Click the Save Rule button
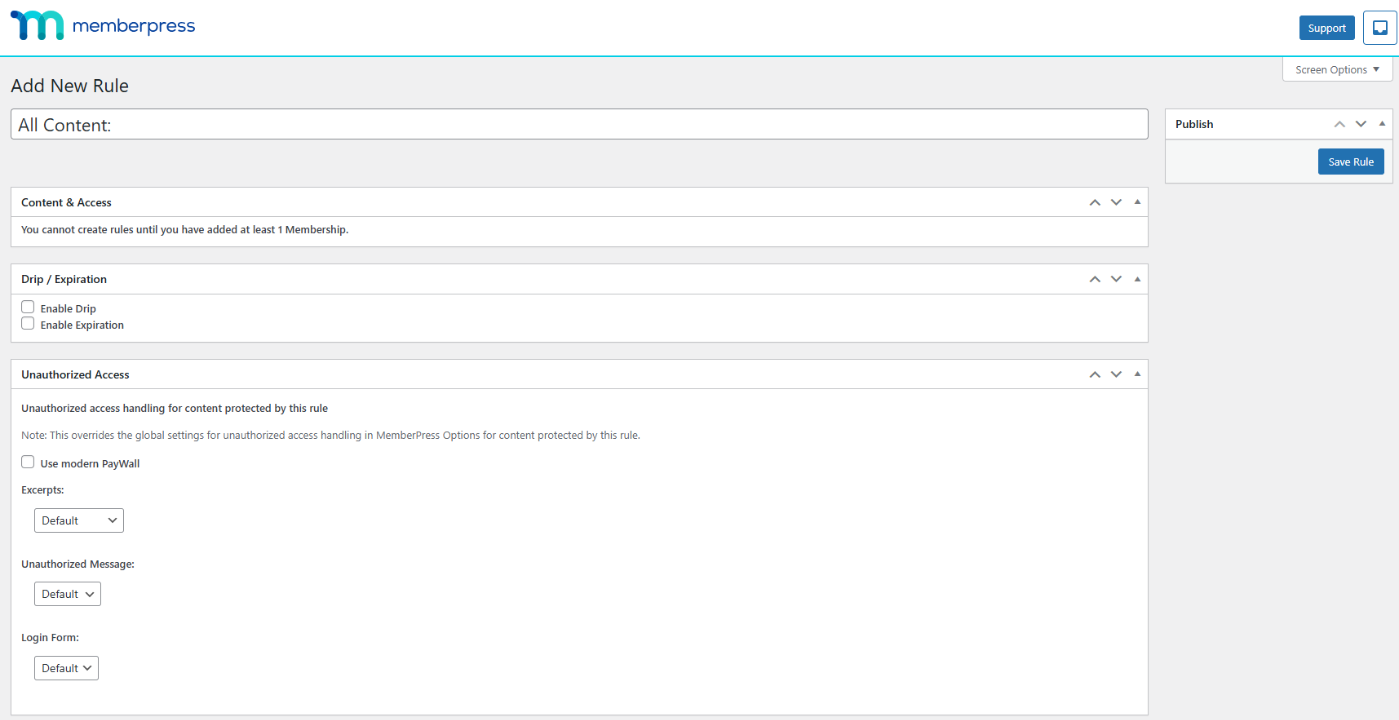Viewport: 1399px width, 720px height. [x=1350, y=162]
